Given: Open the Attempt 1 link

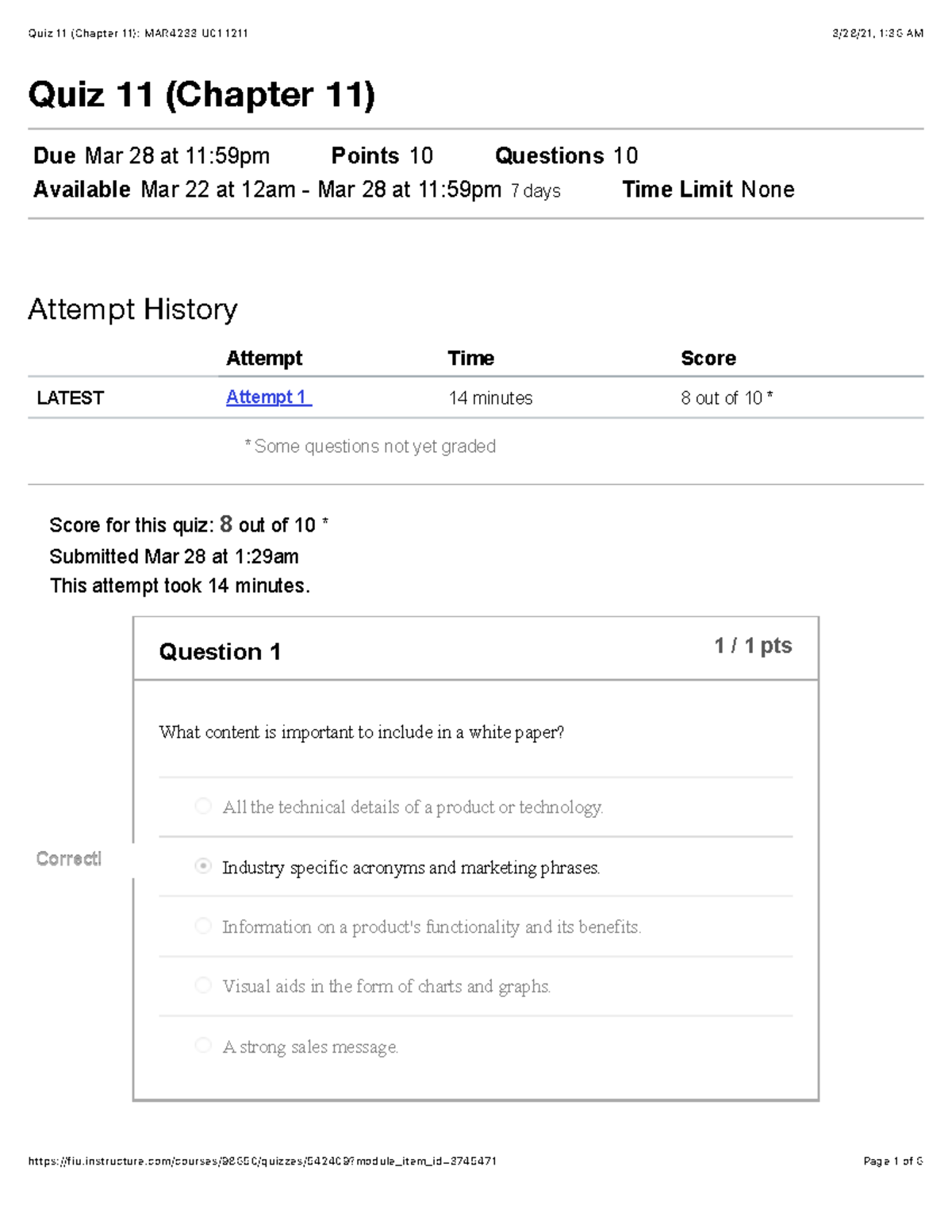Looking at the screenshot, I should coord(268,397).
